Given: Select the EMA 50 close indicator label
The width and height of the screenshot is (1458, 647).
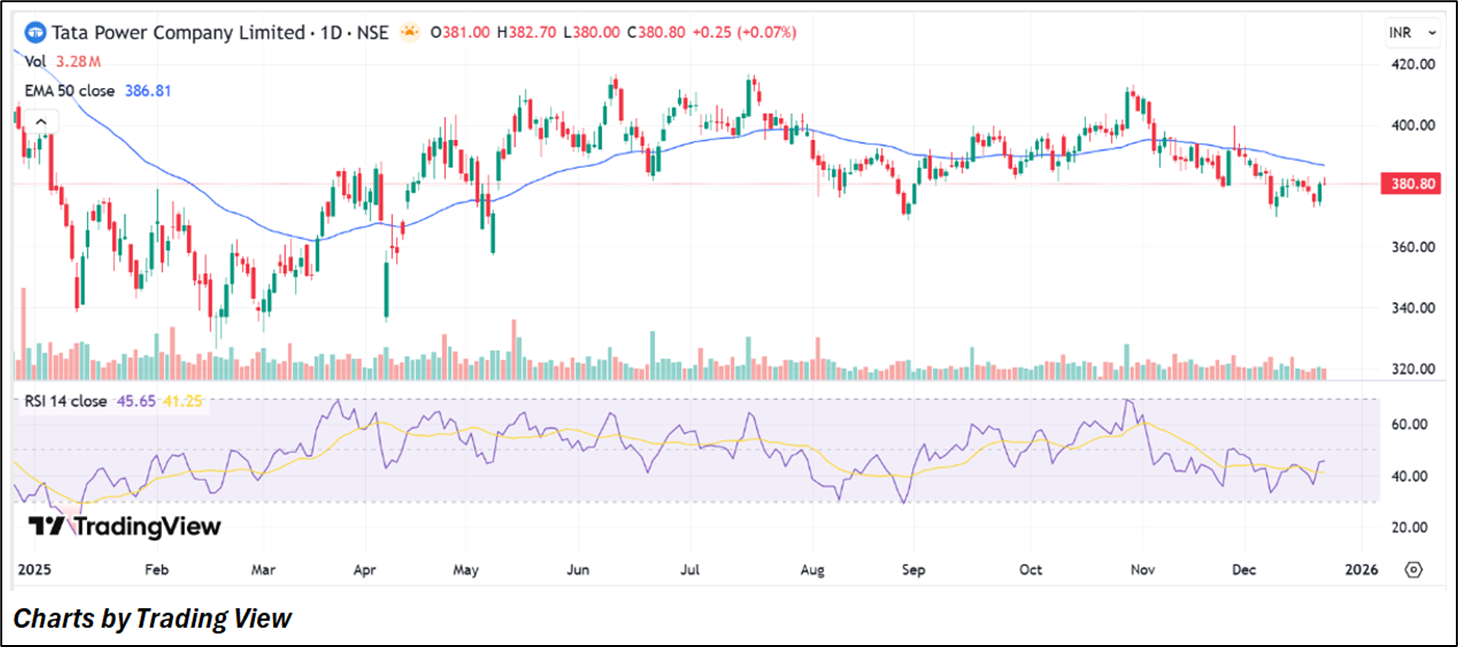Looking at the screenshot, I should (70, 91).
